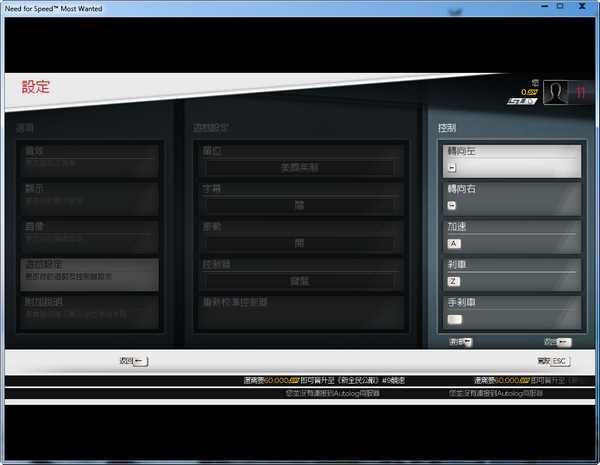Click the right-arrow key icon under 轉向右
Screen dimensions: 600x465
[x=452, y=206]
